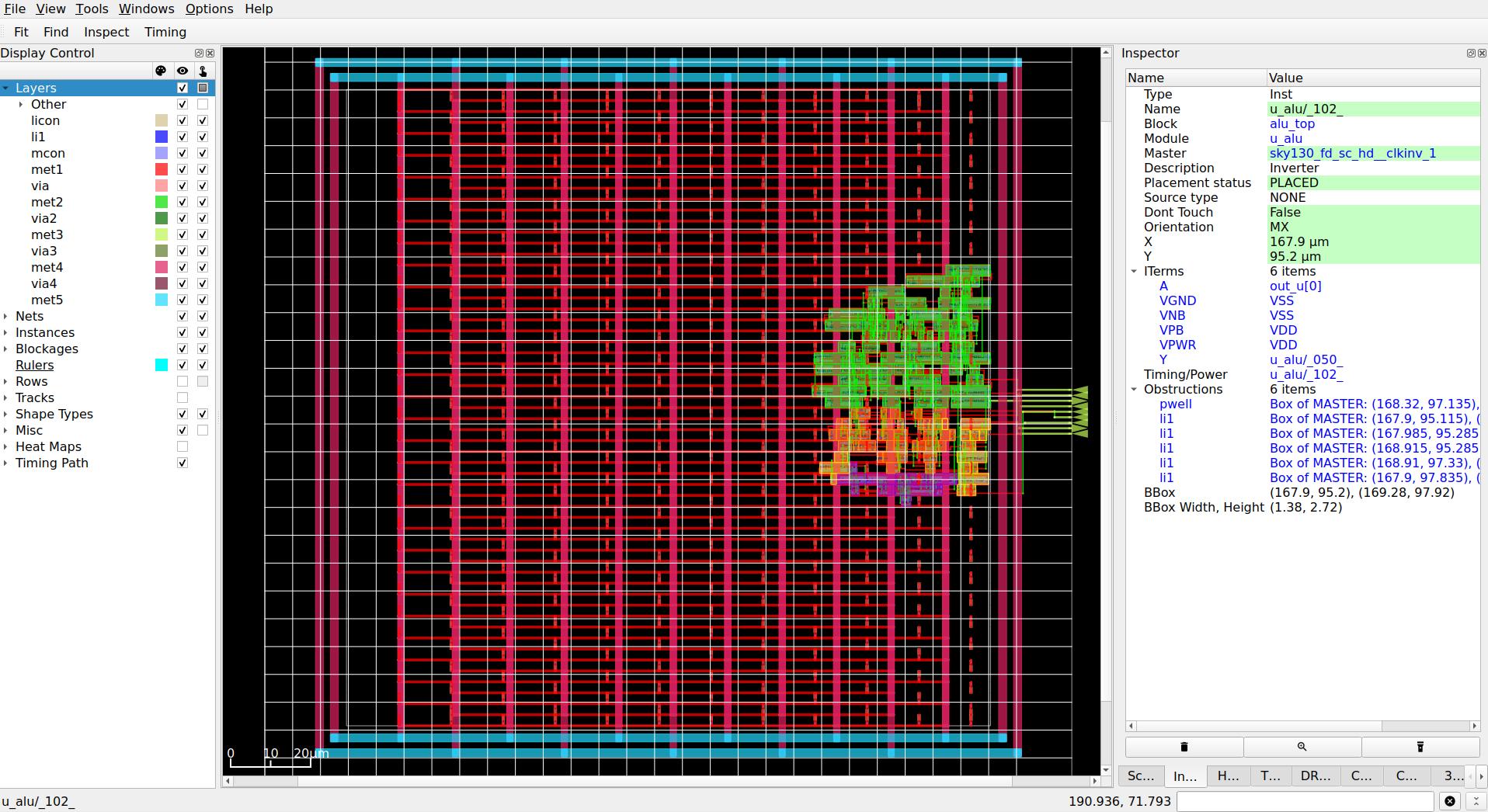Viewport: 1488px width, 812px height.
Task: Enable the Heat Maps checkbox
Action: click(183, 446)
